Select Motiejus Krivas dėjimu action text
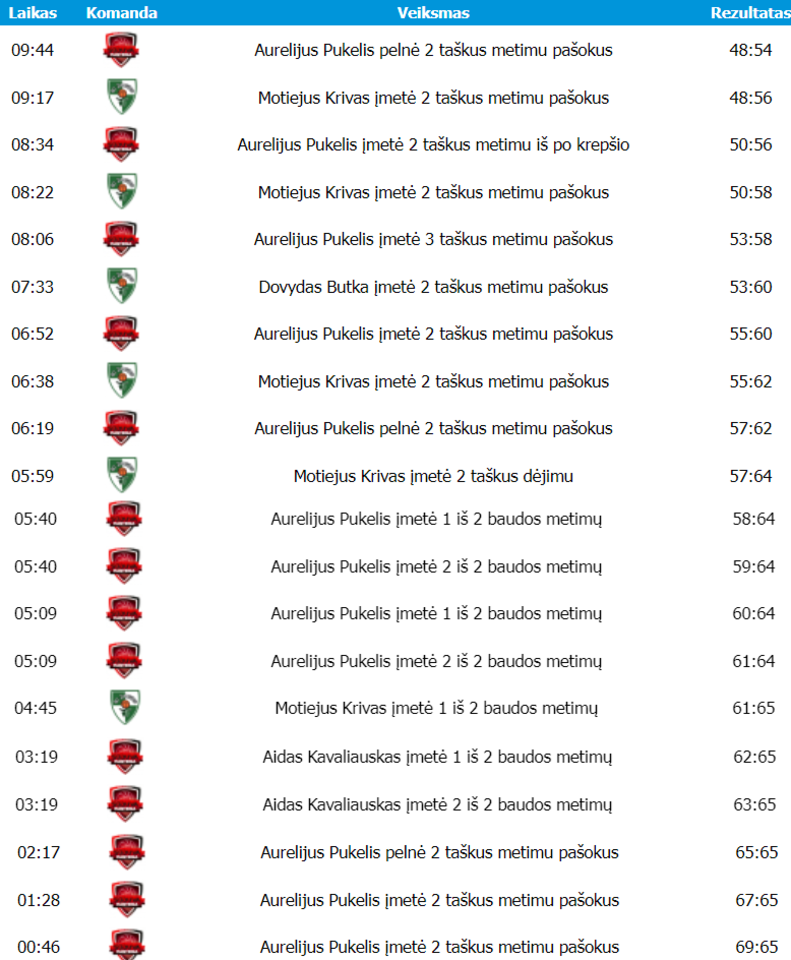Screen dimensions: 791x960 pyautogui.click(x=433, y=477)
